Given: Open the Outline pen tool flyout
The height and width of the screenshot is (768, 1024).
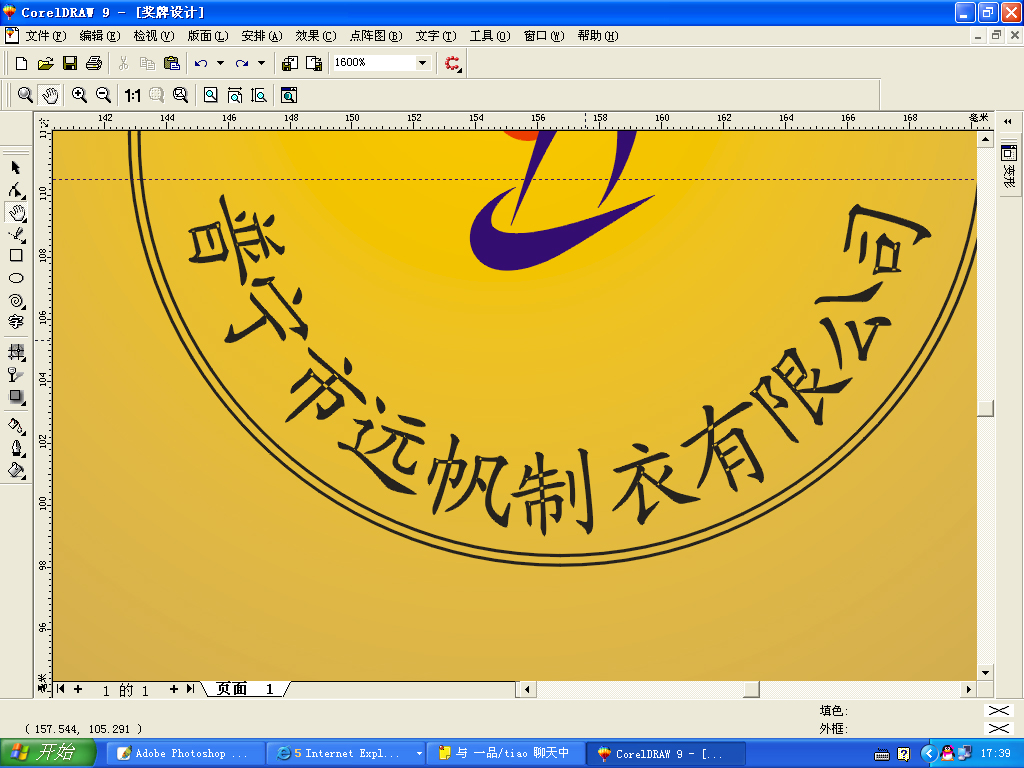Looking at the screenshot, I should tap(16, 449).
